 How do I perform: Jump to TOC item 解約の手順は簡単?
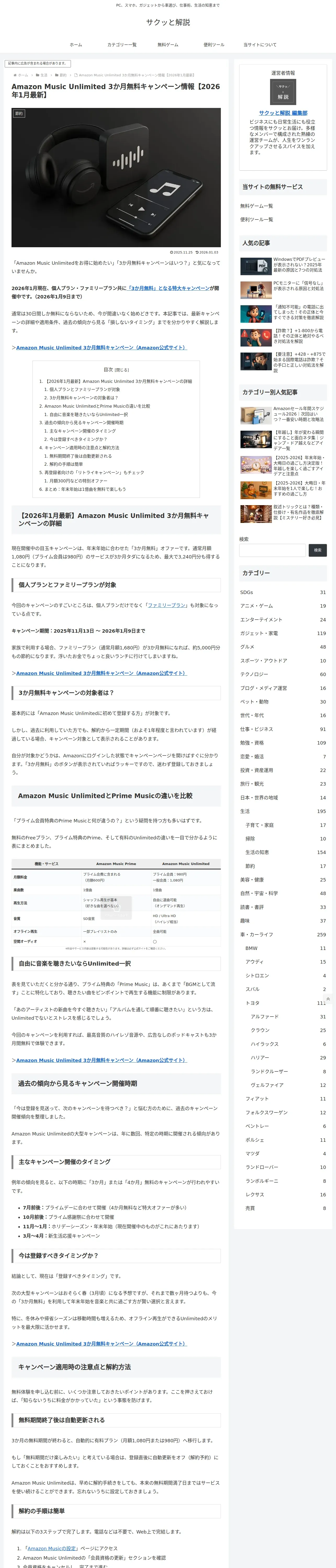66,464
